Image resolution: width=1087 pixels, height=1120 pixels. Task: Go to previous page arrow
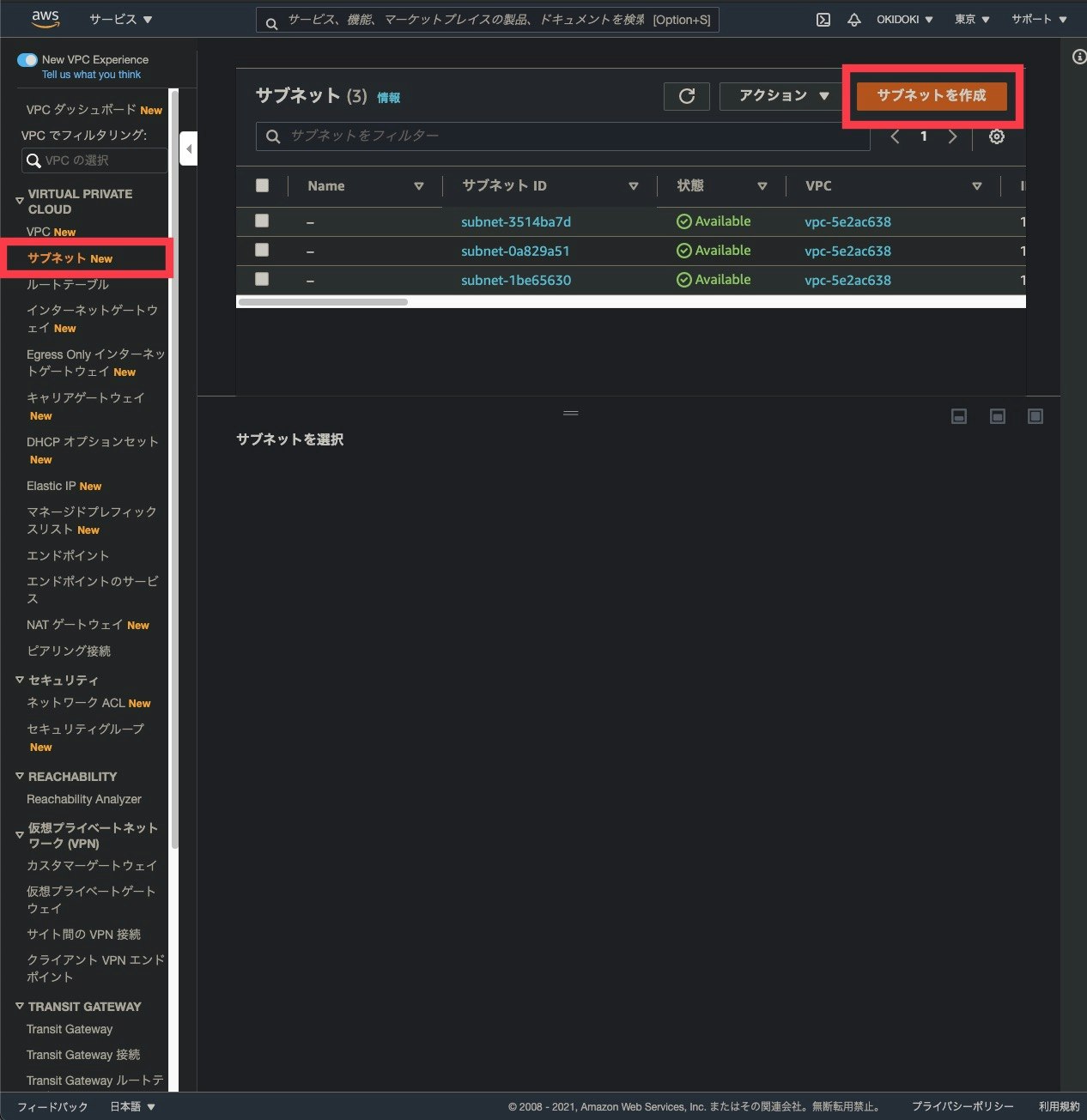895,136
